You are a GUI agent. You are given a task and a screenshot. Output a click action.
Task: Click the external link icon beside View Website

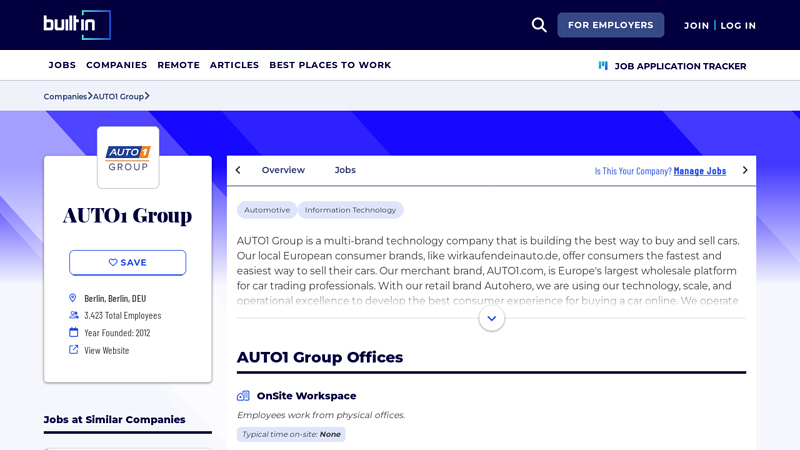click(73, 349)
